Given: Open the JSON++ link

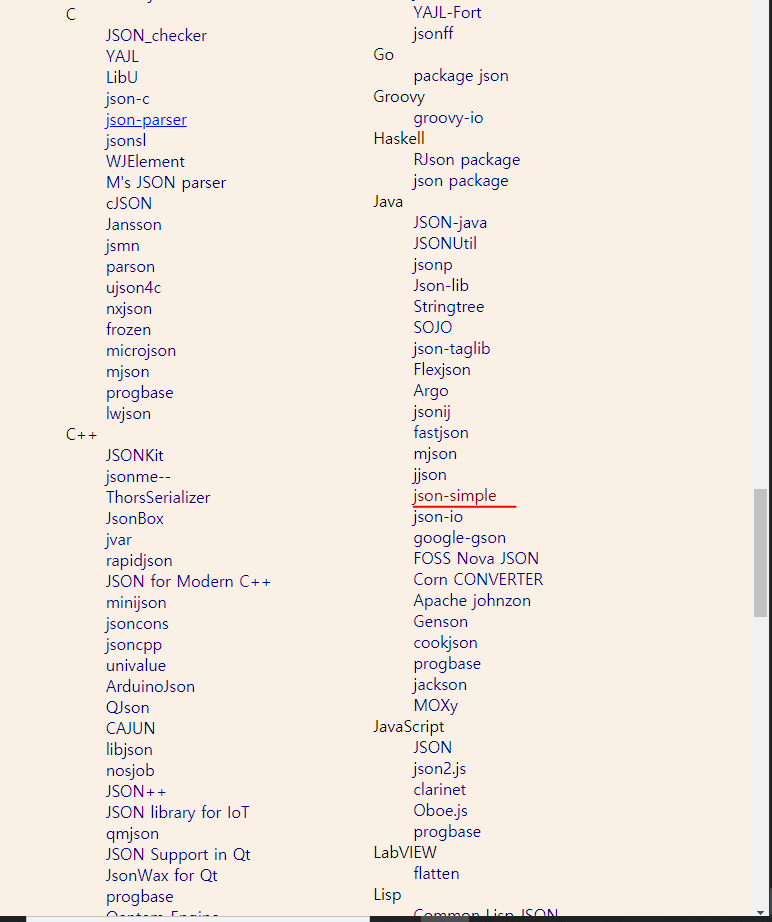Looking at the screenshot, I should 136,792.
